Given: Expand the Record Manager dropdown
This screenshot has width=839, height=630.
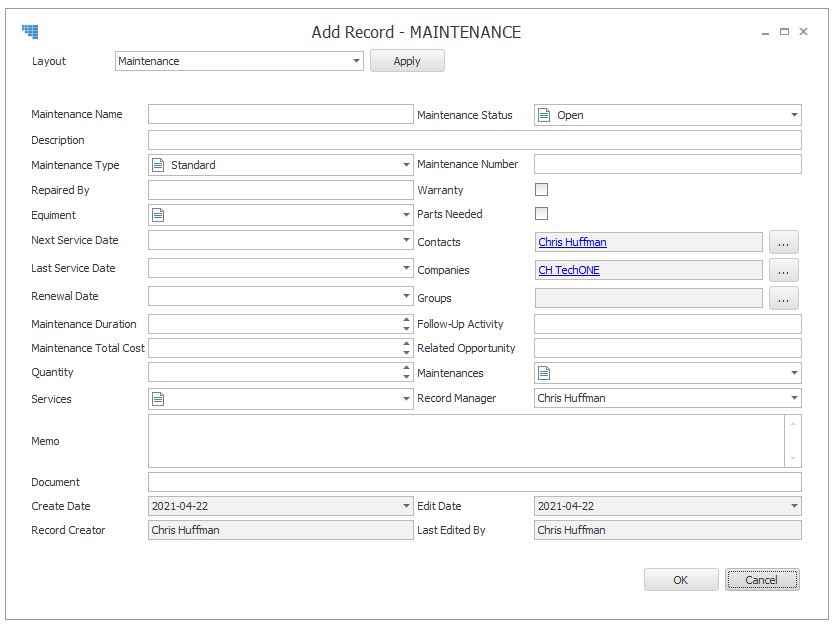Looking at the screenshot, I should (x=794, y=398).
